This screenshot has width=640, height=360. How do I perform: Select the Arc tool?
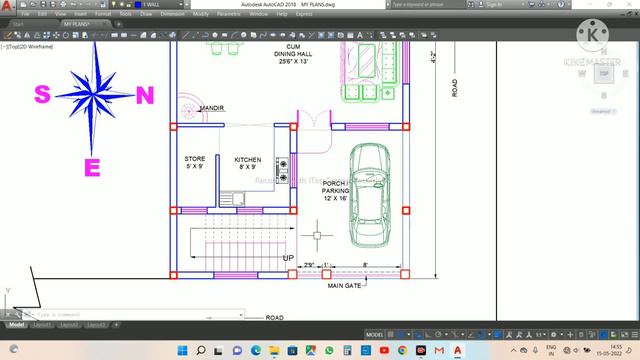pyautogui.click(x=234, y=36)
